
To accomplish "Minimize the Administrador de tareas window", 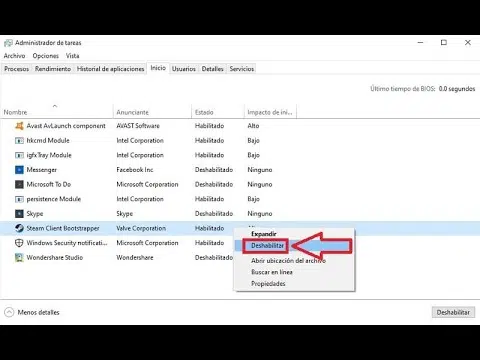I will (x=420, y=43).
